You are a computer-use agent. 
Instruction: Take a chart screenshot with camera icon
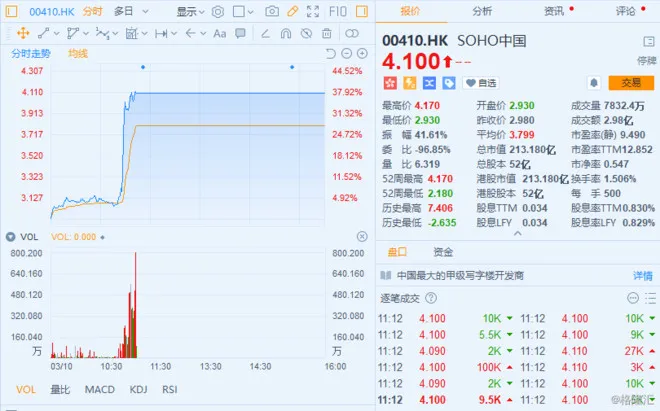[272, 11]
